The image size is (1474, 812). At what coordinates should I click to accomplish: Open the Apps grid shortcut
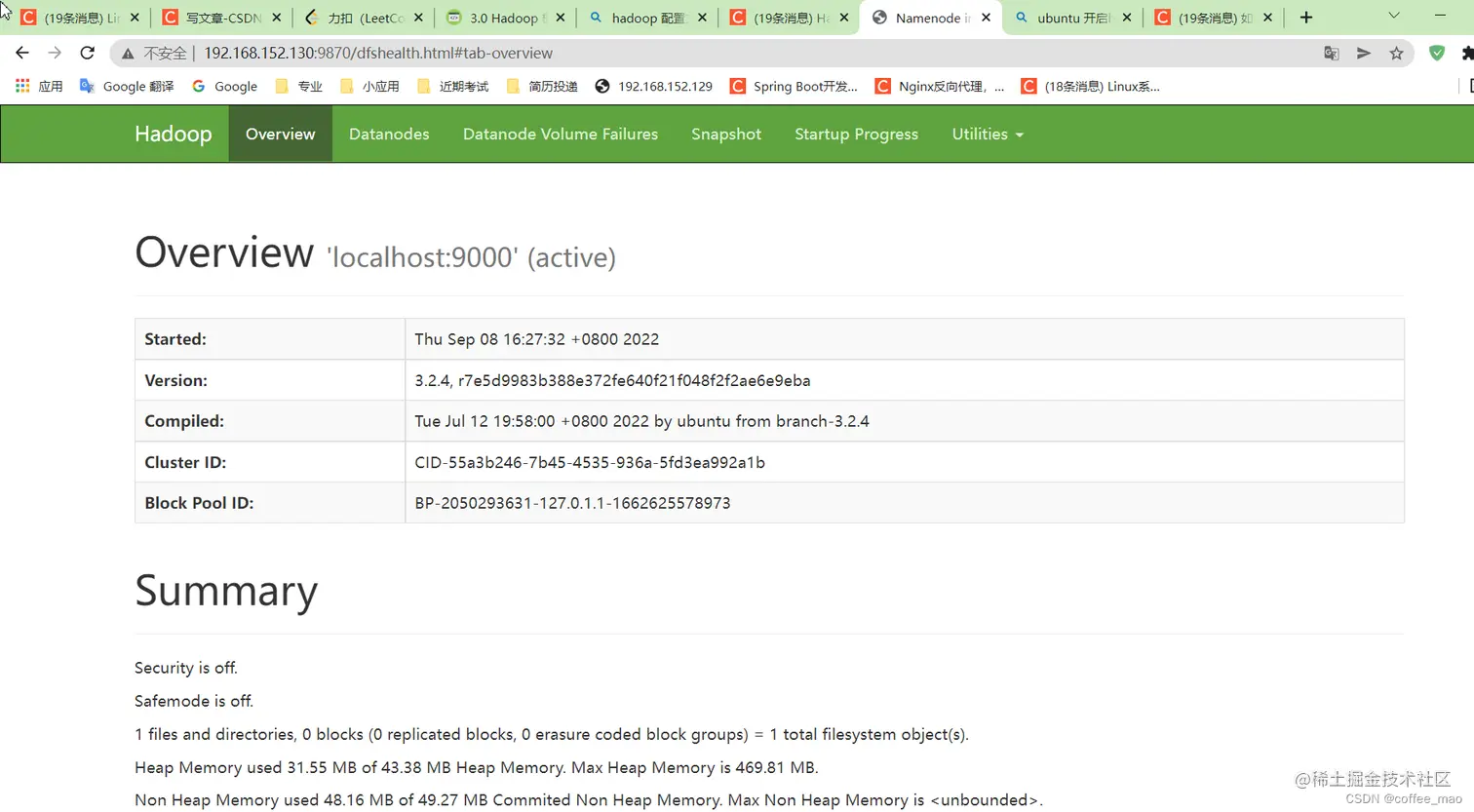[40, 87]
